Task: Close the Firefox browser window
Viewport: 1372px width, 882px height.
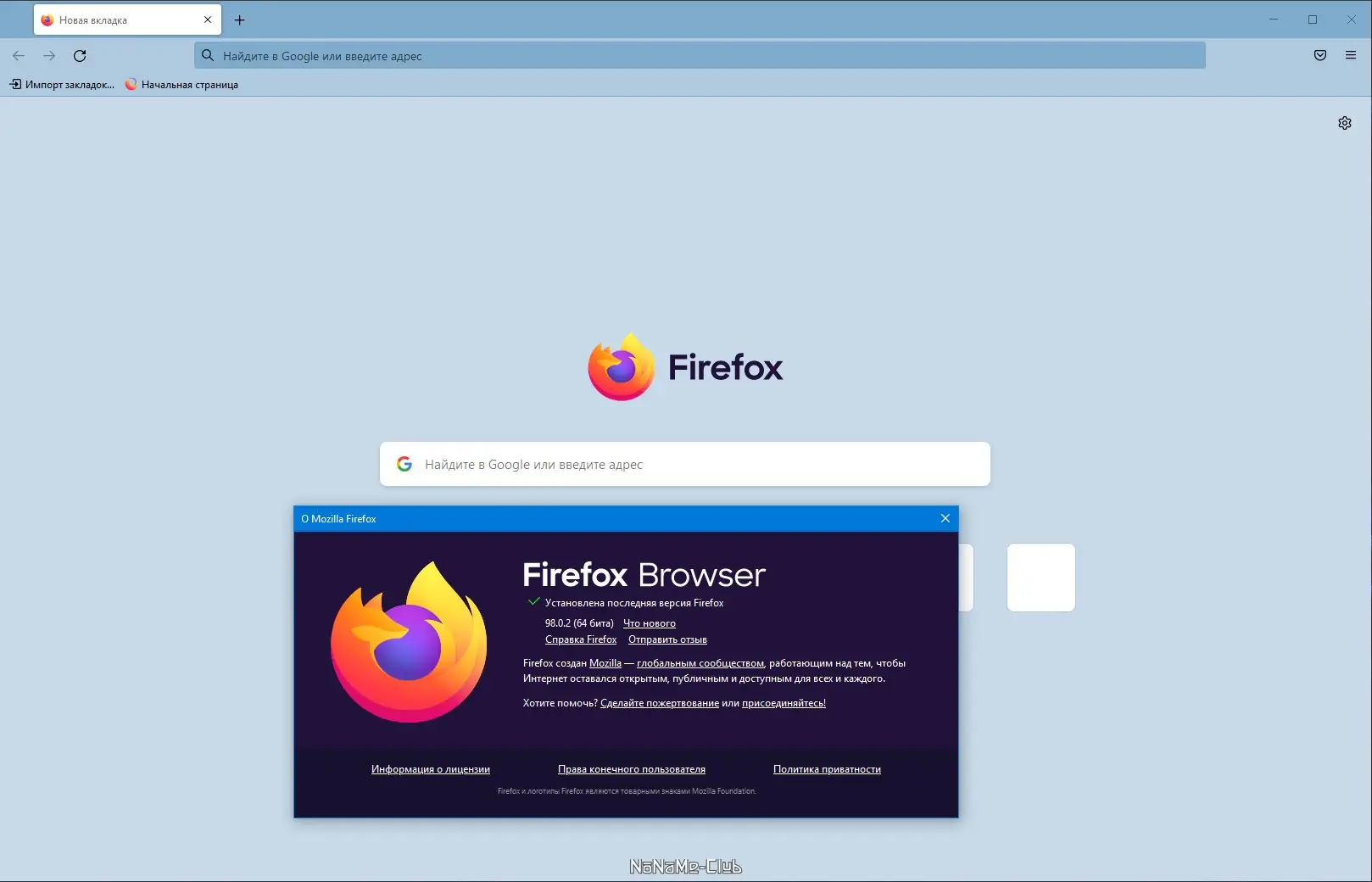Action: point(1352,20)
